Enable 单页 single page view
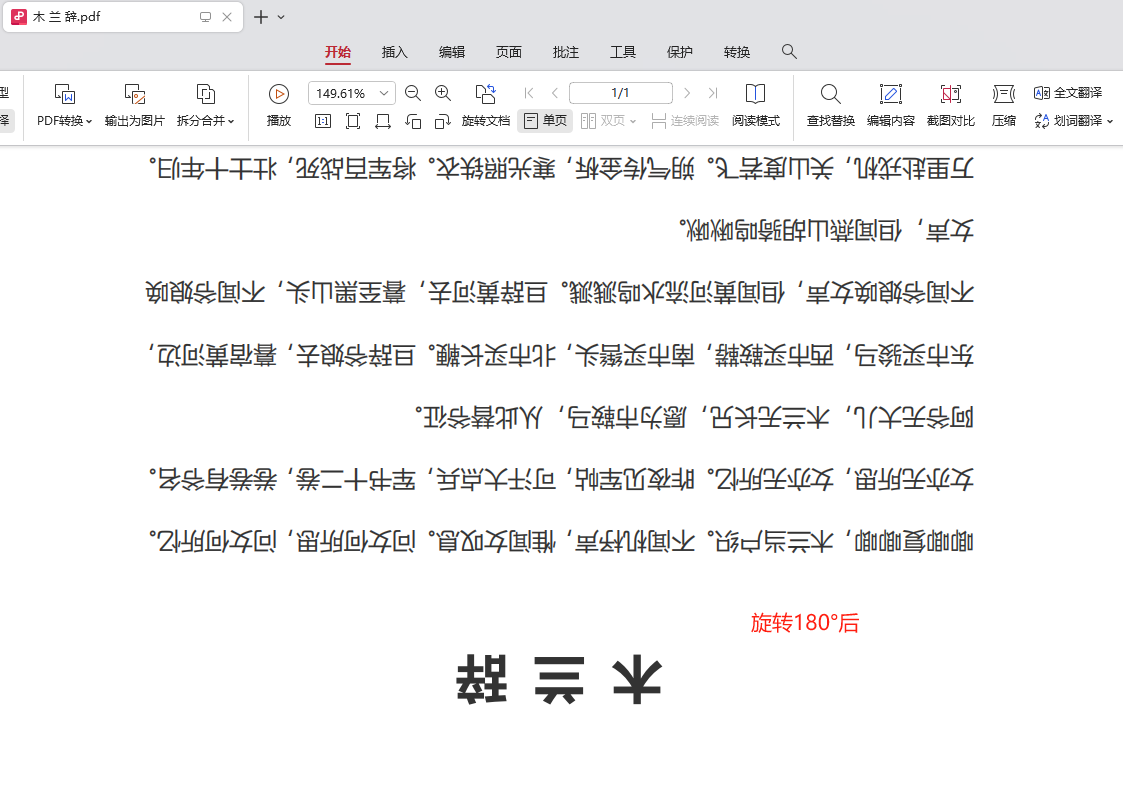This screenshot has height=789, width=1123. 545,121
